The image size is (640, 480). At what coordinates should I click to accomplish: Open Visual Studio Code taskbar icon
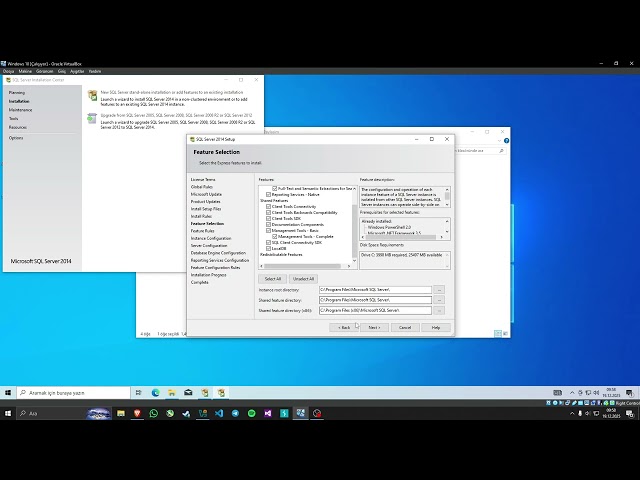point(219,413)
